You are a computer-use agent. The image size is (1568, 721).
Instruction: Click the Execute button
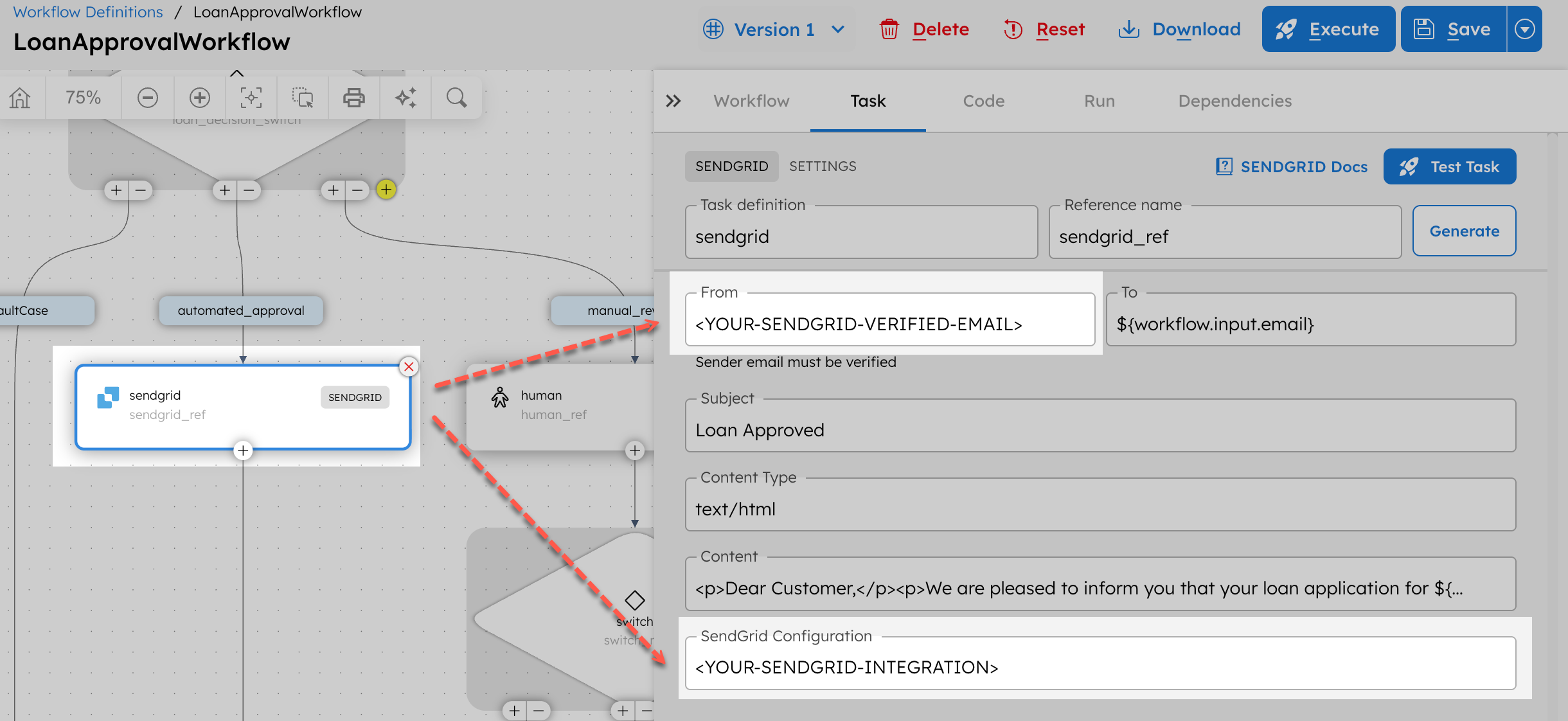(1328, 29)
